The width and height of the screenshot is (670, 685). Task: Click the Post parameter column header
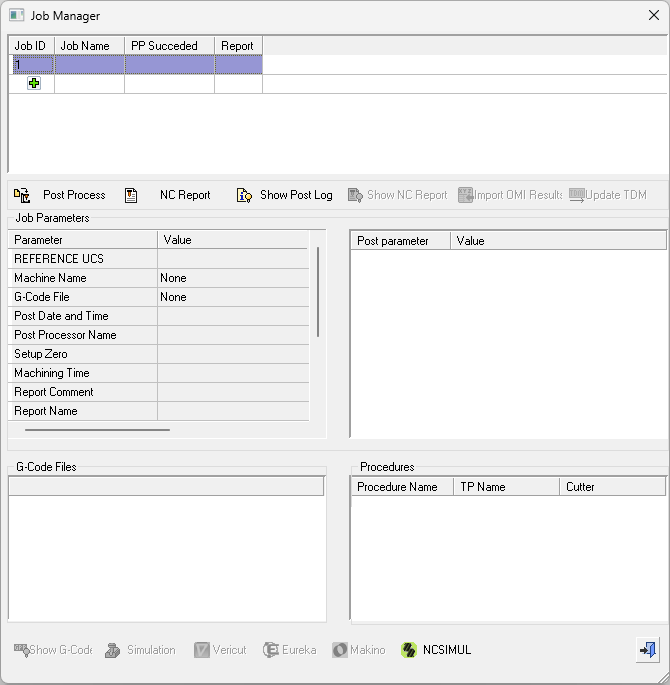click(x=399, y=241)
